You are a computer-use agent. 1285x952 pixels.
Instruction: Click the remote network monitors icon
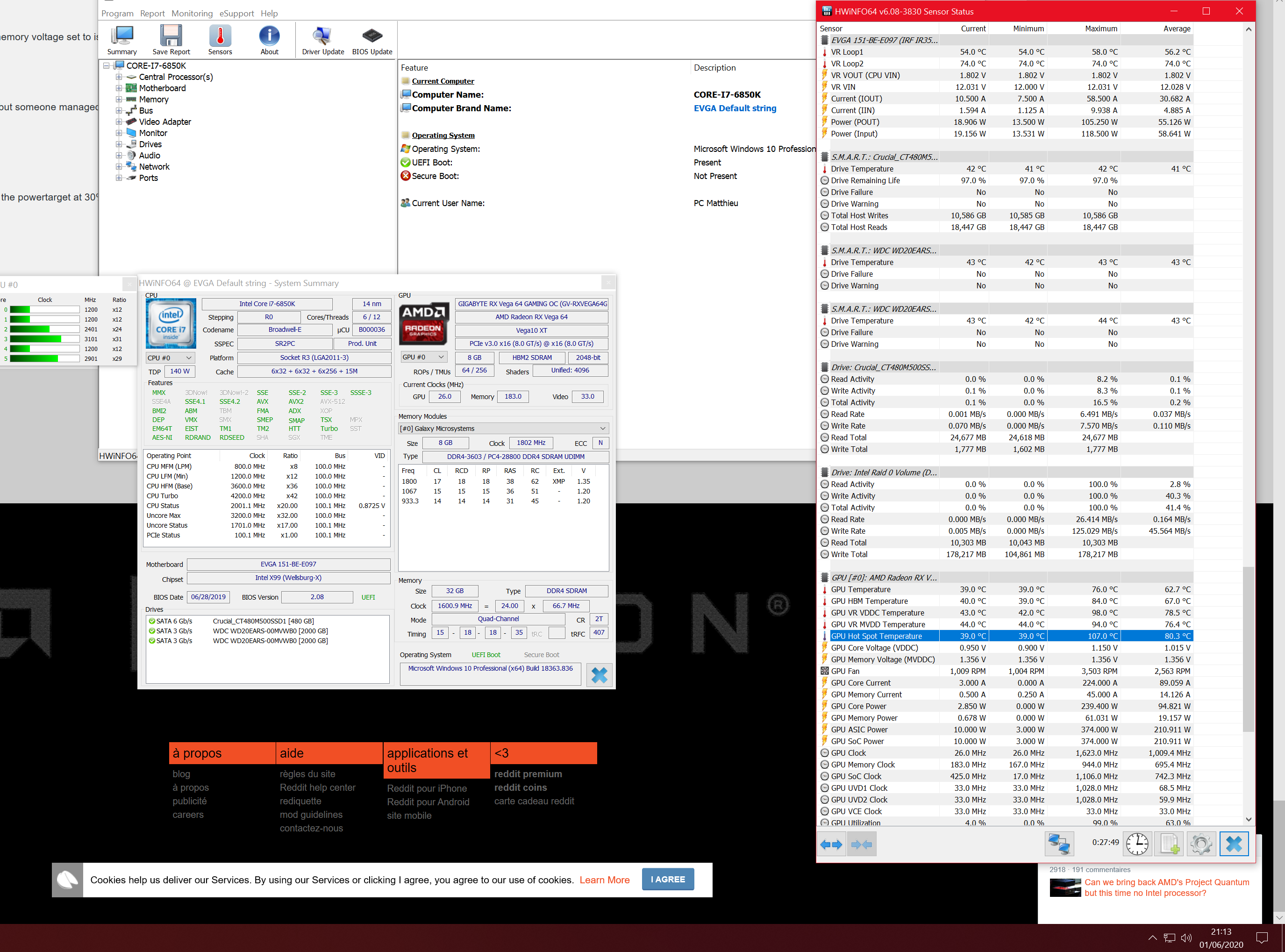point(1058,845)
